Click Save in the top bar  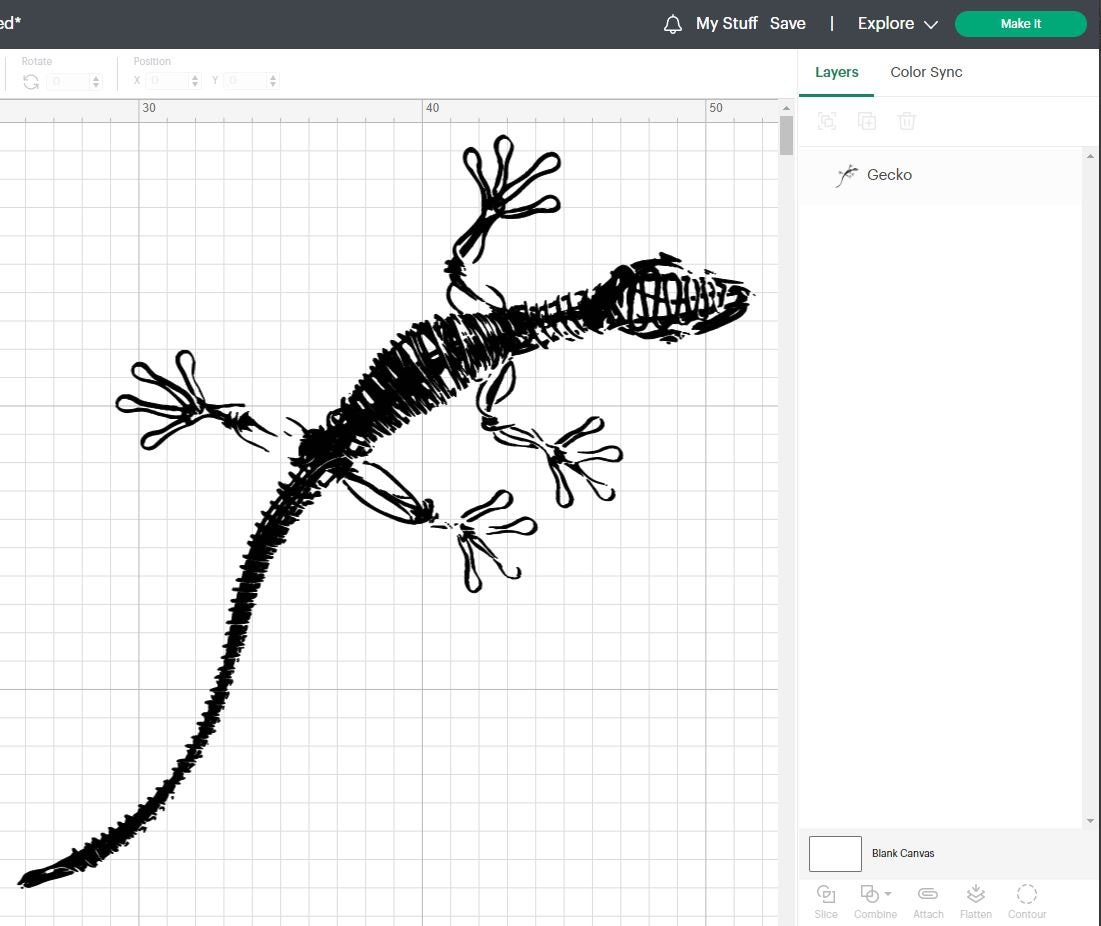pyautogui.click(x=788, y=23)
